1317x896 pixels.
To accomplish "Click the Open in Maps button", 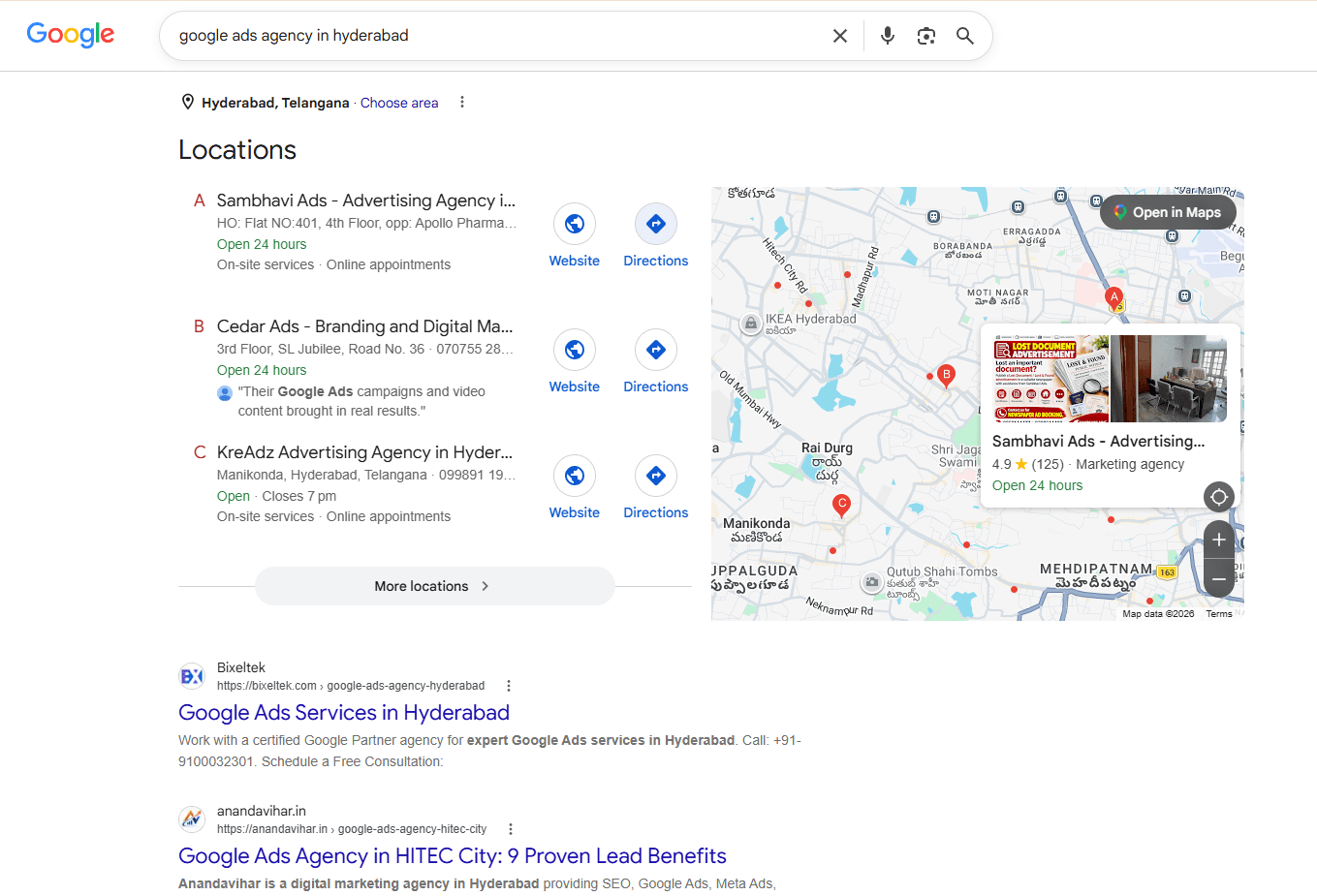I will coord(1168,212).
